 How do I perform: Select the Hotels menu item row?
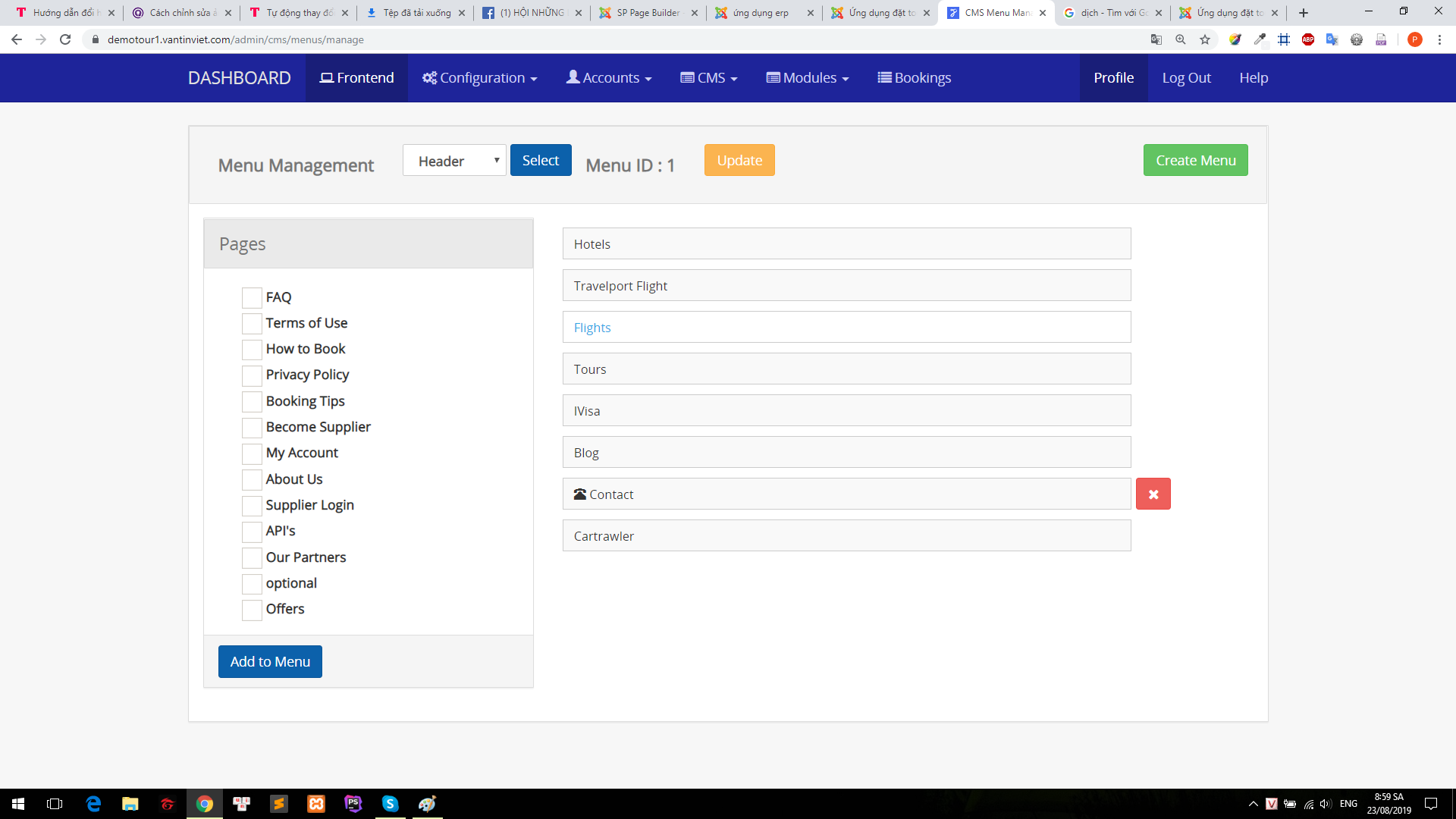point(846,243)
